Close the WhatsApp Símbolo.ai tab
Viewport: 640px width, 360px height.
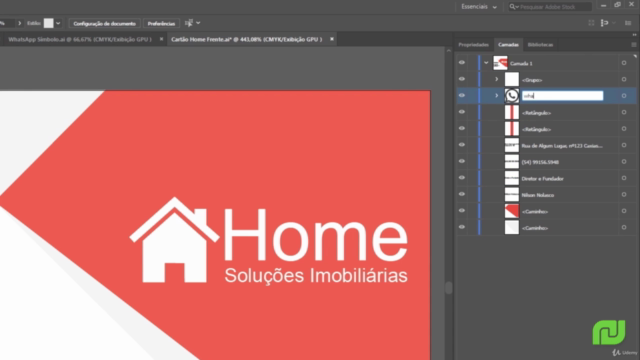point(162,39)
